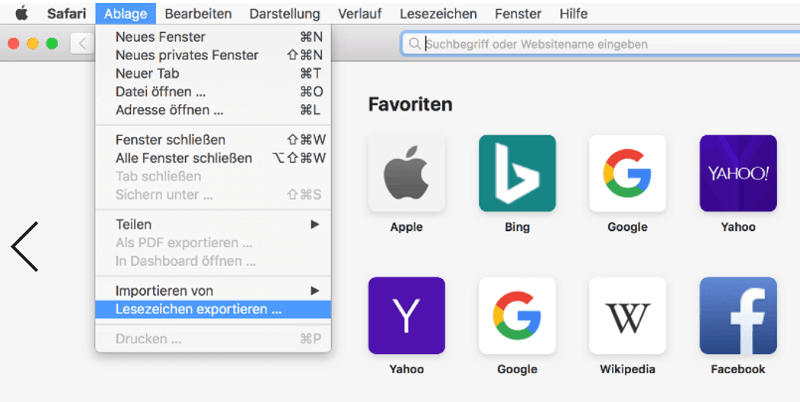Open the Apple favorite tile

point(407,173)
